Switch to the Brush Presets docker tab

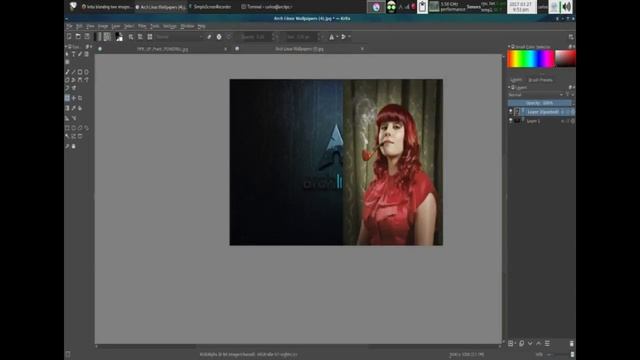(x=540, y=80)
